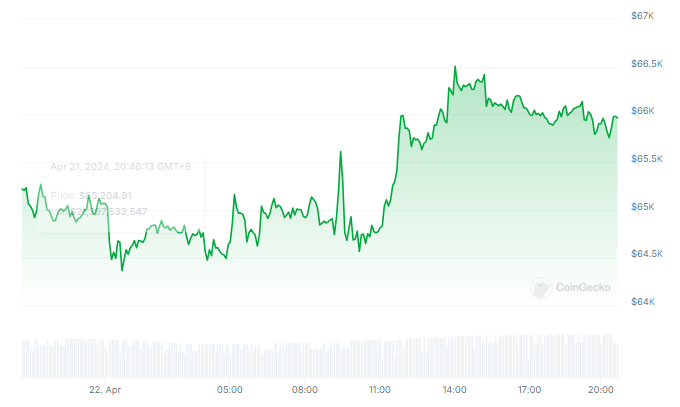The height and width of the screenshot is (407, 680).
Task: Click the highest price peak near 14:00
Action: (455, 68)
